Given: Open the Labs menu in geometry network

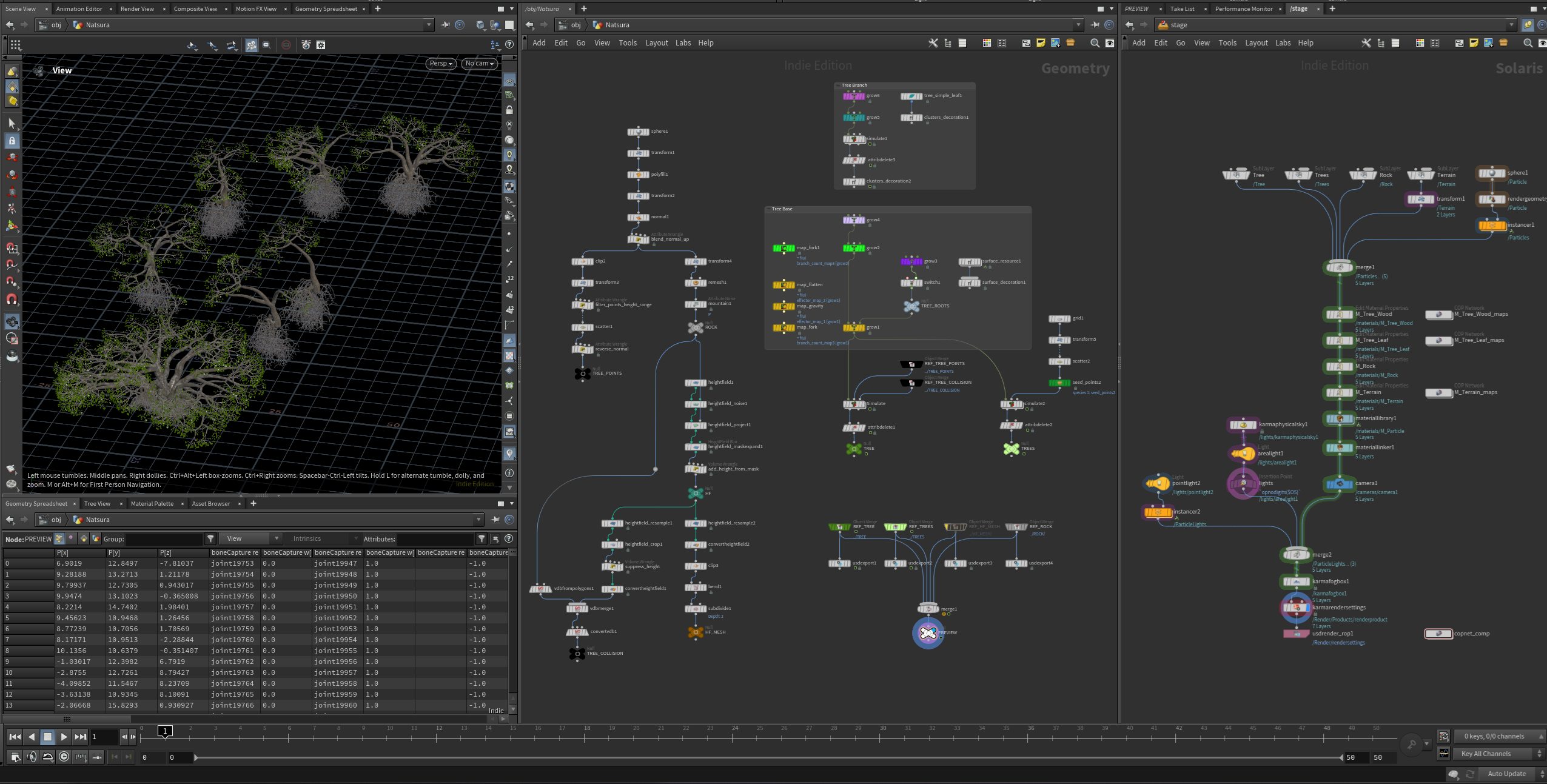Looking at the screenshot, I should [x=683, y=43].
